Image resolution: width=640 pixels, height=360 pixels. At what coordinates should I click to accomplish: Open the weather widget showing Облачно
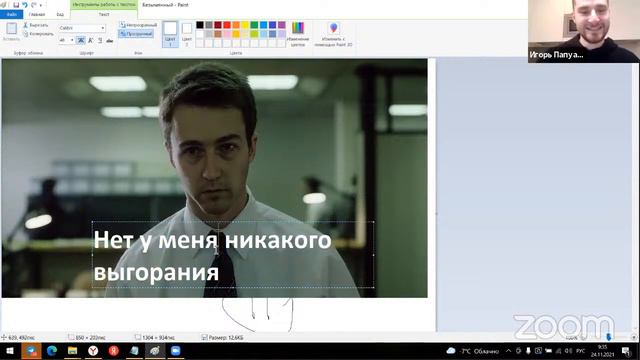[473, 351]
